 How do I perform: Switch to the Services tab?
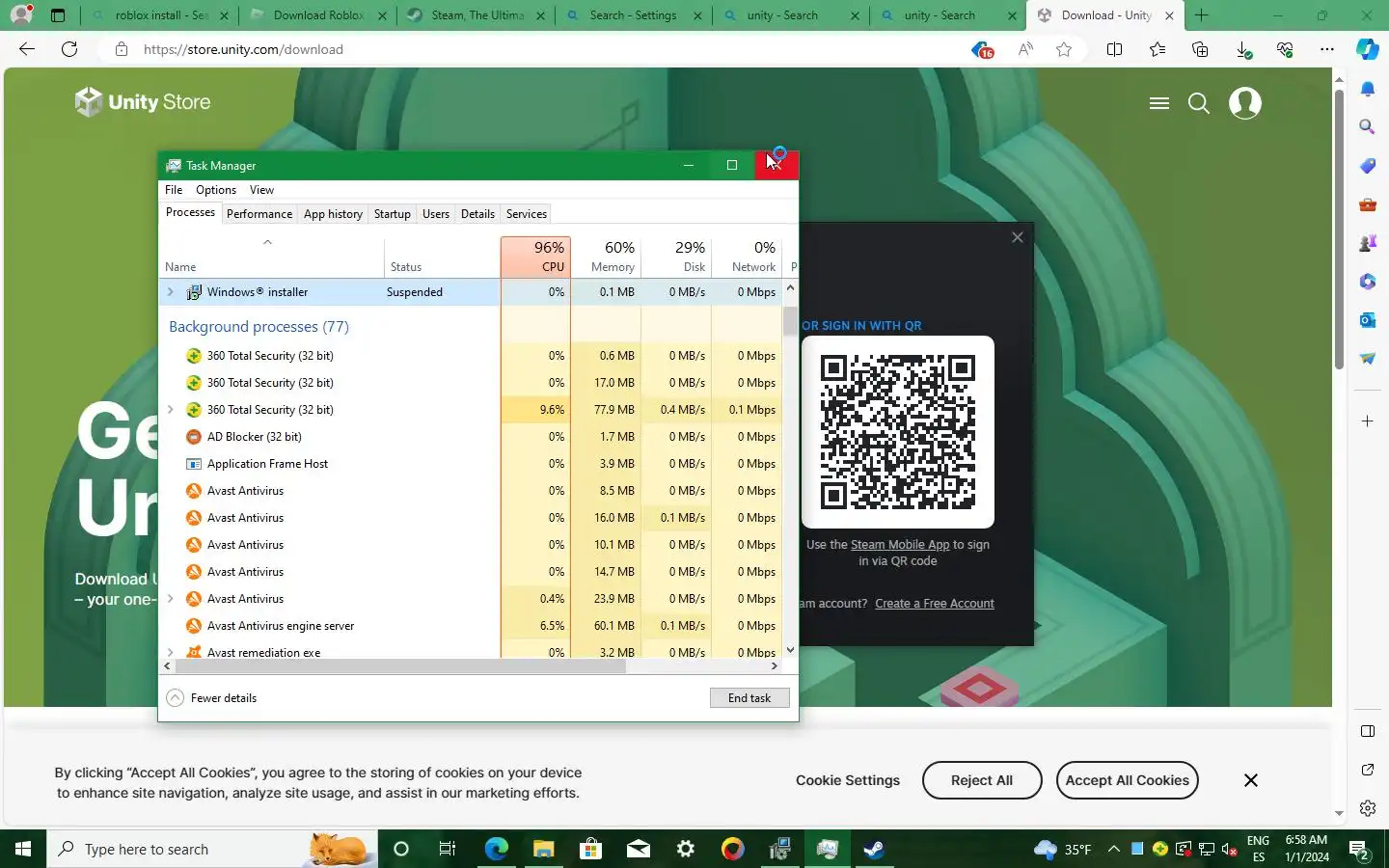527,214
